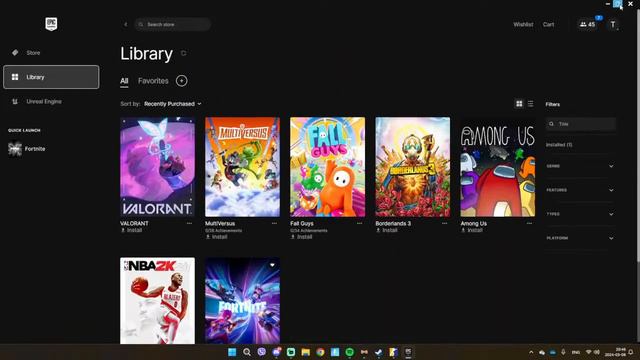The width and height of the screenshot is (640, 360).
Task: Install VALORANT
Action: point(131,230)
